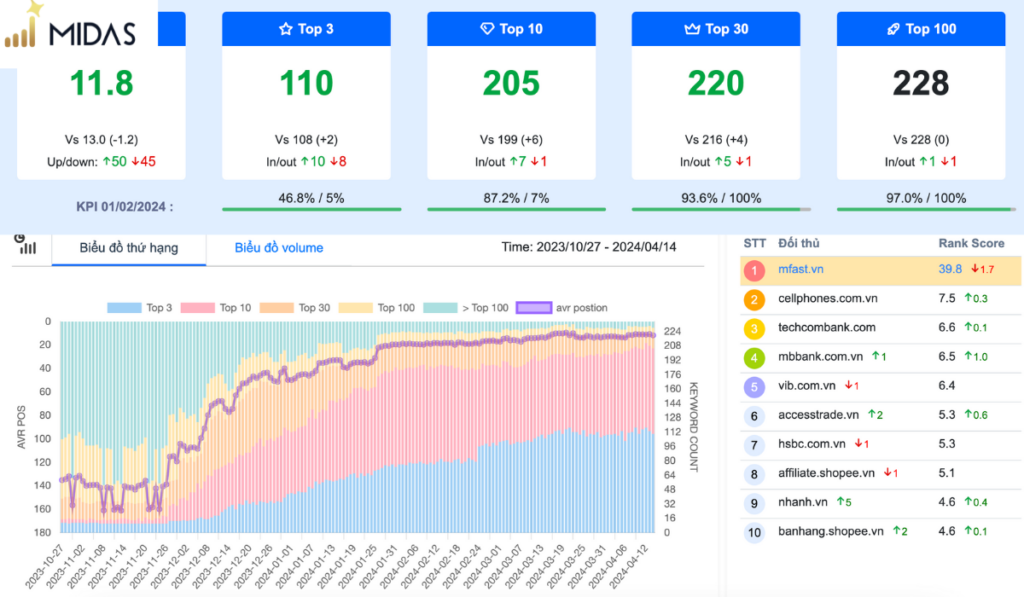
Task: Click Up/down 50 45 stats line
Action: (101, 161)
